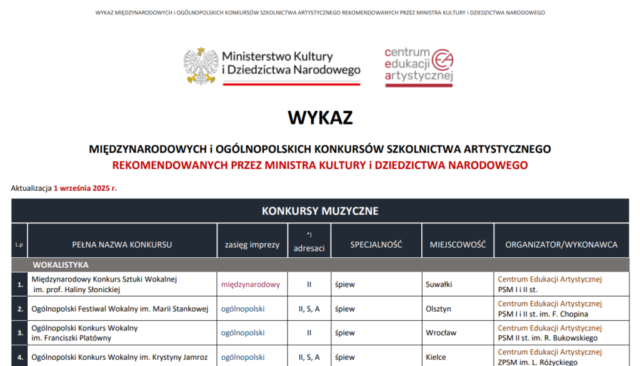Image resolution: width=640 pixels, height=366 pixels.
Task: Select the PEŁNA NAZWA KONKURSU column header
Action: tap(122, 244)
